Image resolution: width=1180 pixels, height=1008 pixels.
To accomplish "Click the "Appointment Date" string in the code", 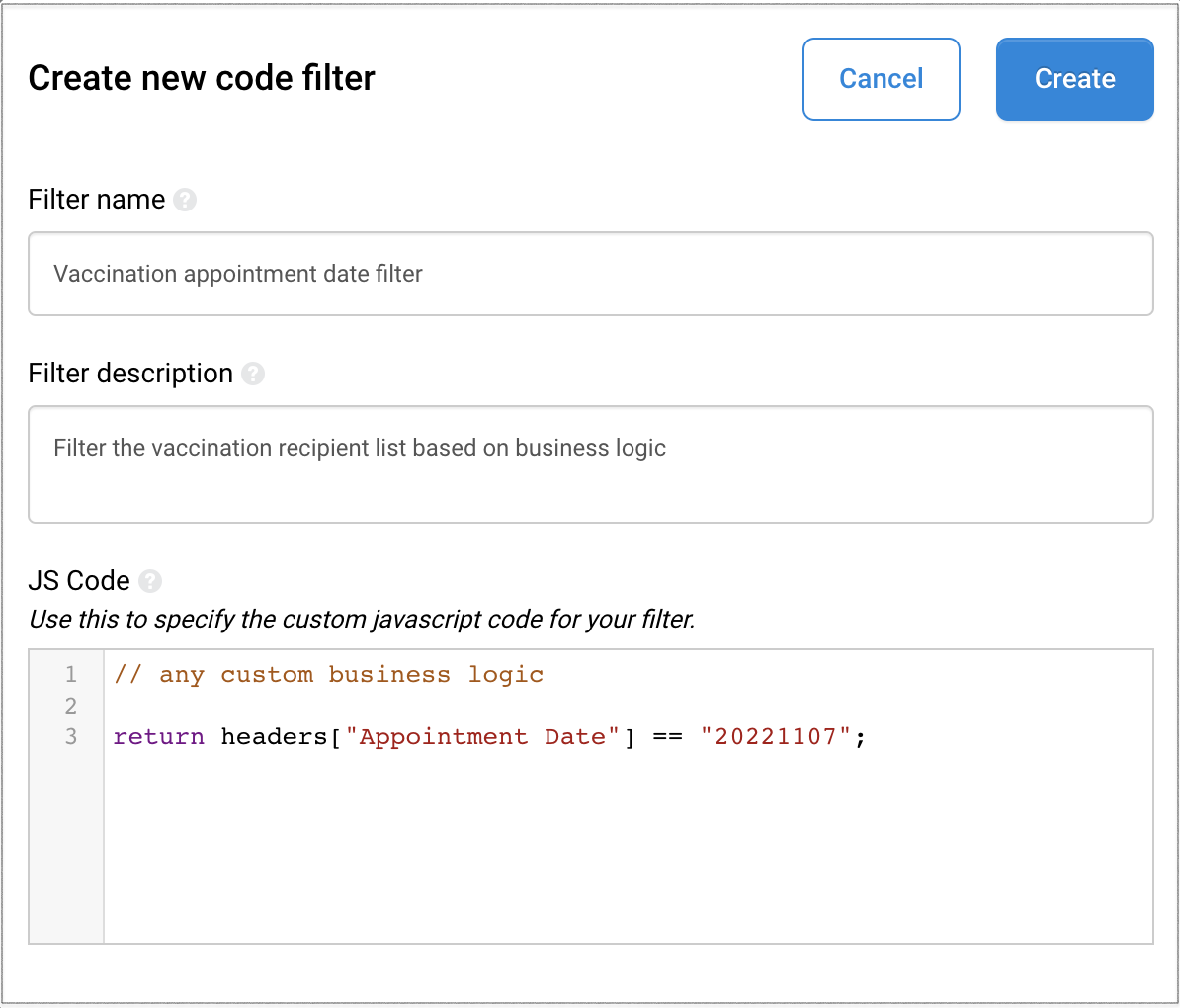I will 481,737.
